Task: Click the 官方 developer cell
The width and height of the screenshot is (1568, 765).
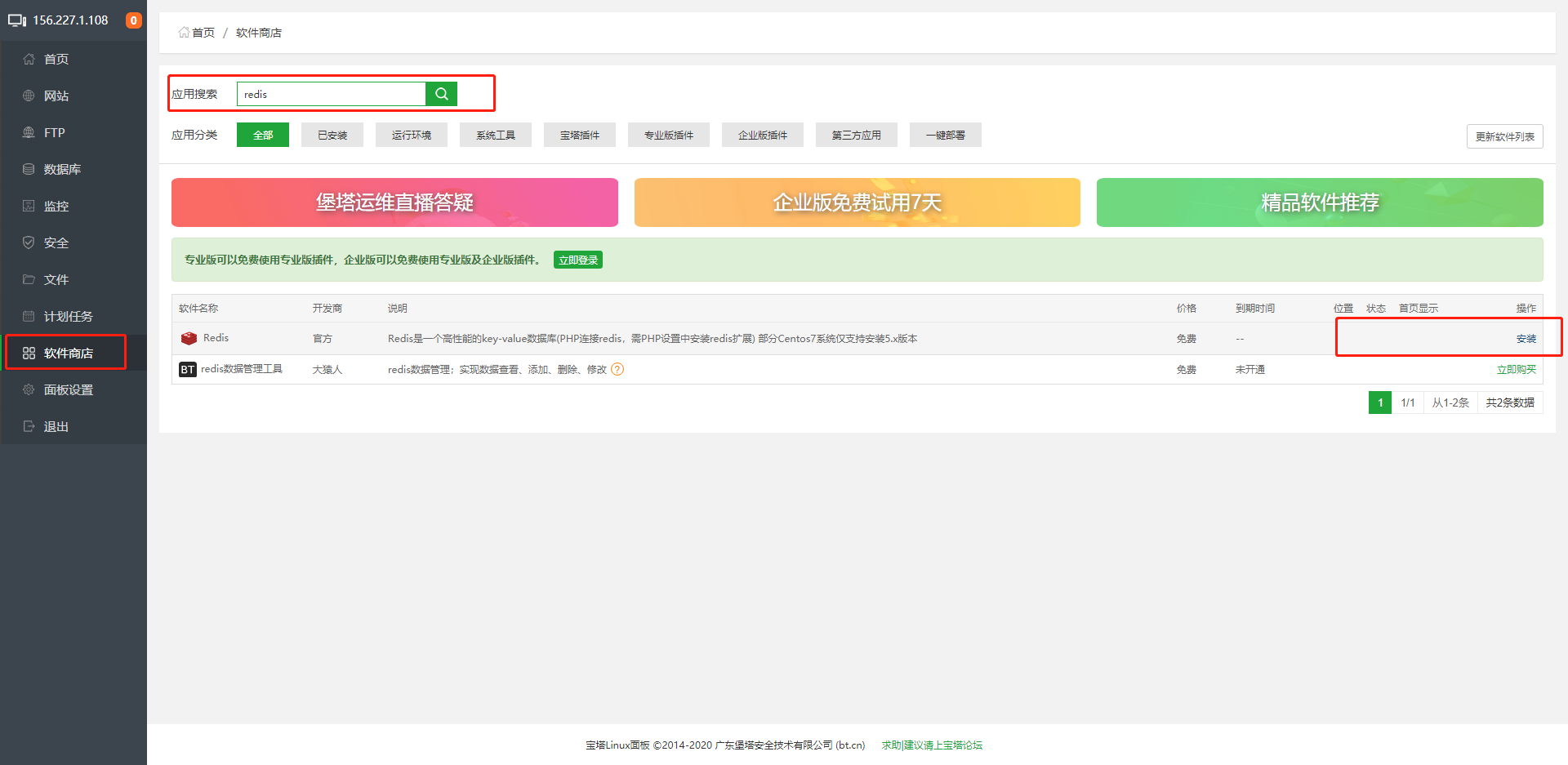Action: (x=323, y=339)
